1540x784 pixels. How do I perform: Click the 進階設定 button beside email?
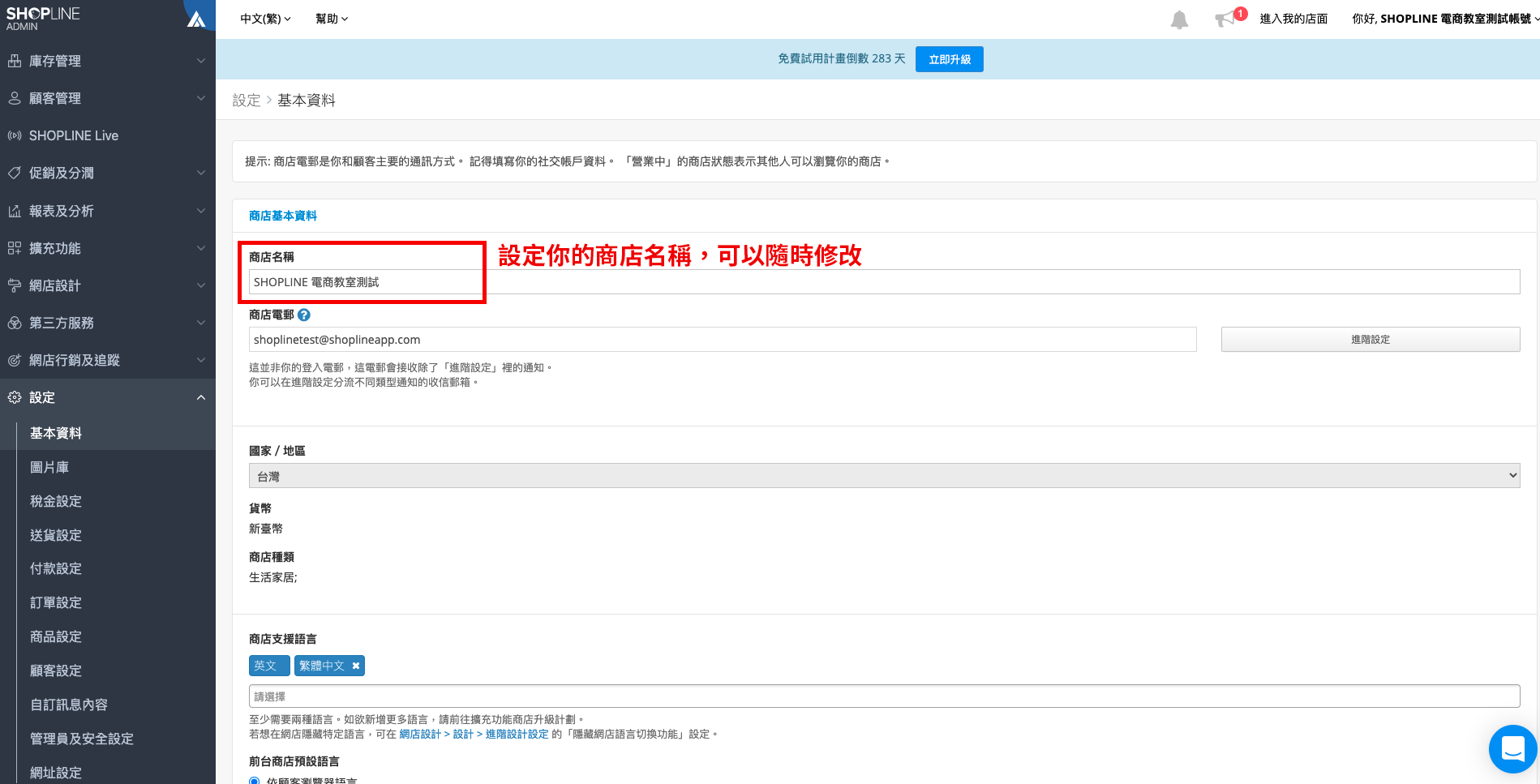(1371, 340)
